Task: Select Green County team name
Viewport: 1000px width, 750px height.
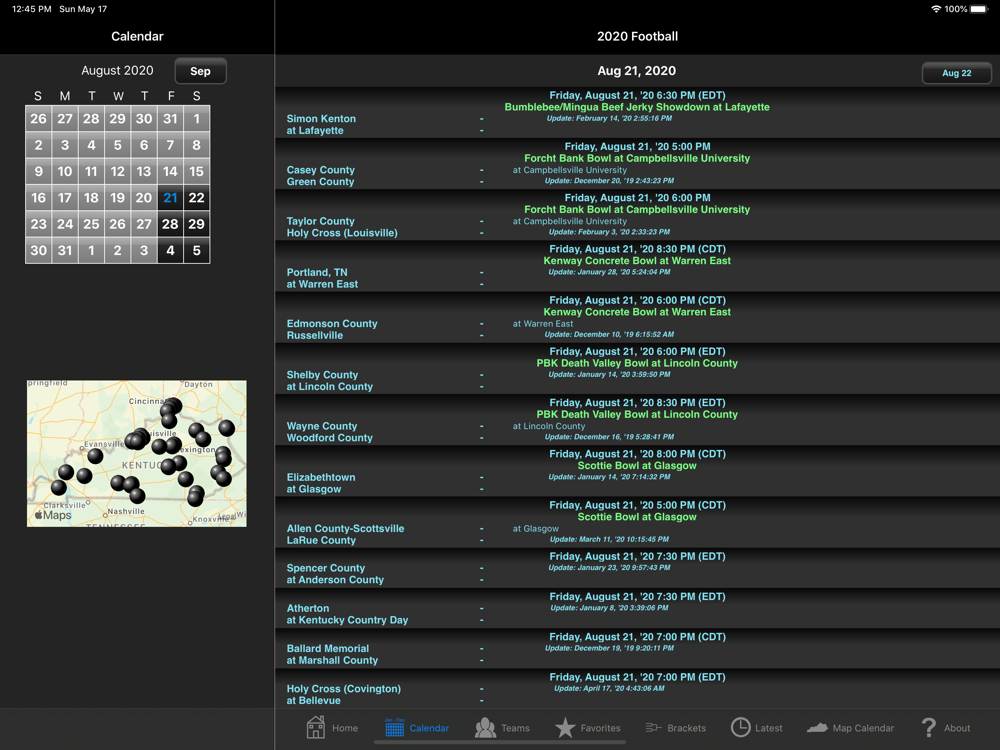Action: [320, 182]
